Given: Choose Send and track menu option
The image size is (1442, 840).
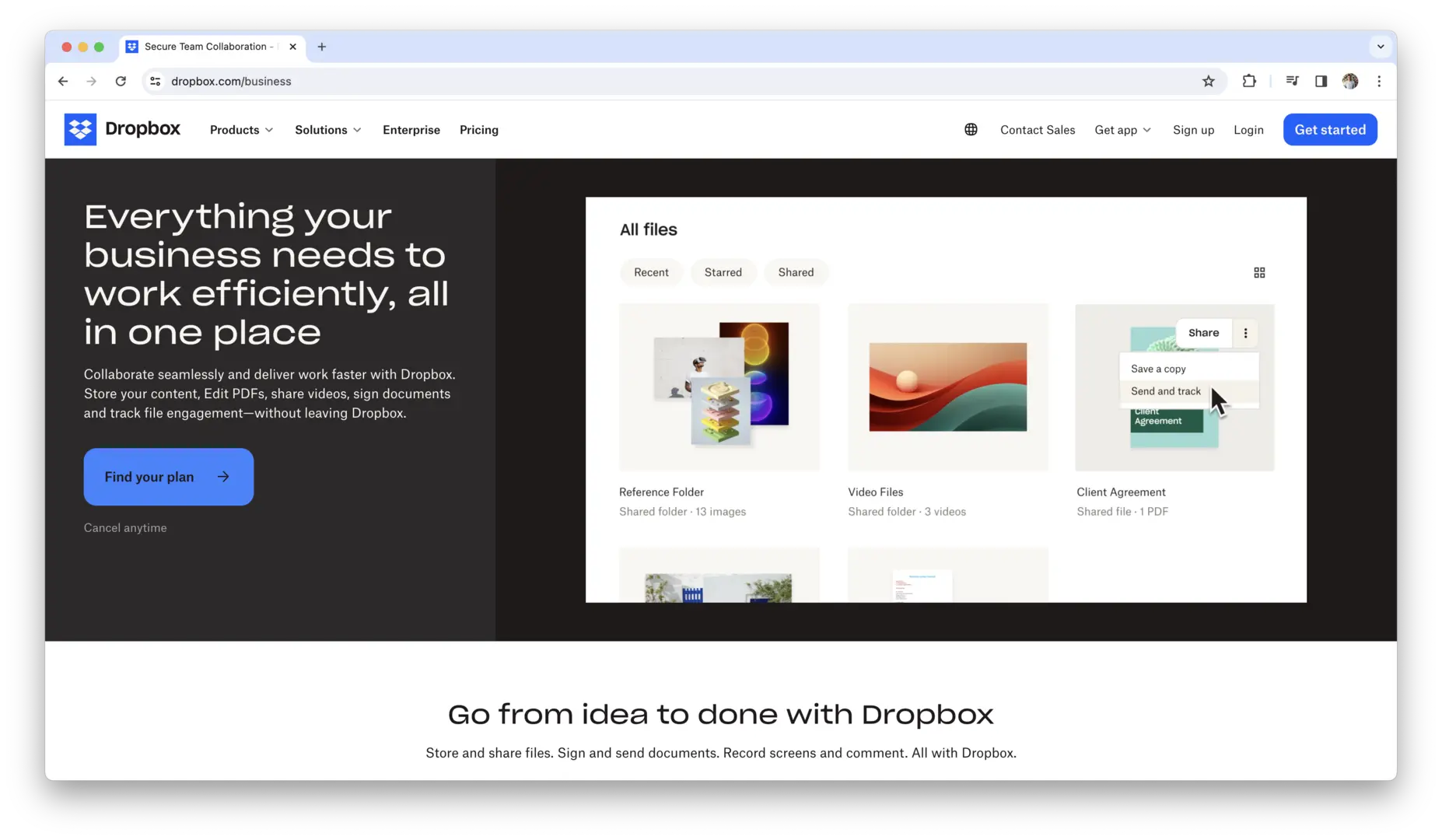Looking at the screenshot, I should point(1165,391).
